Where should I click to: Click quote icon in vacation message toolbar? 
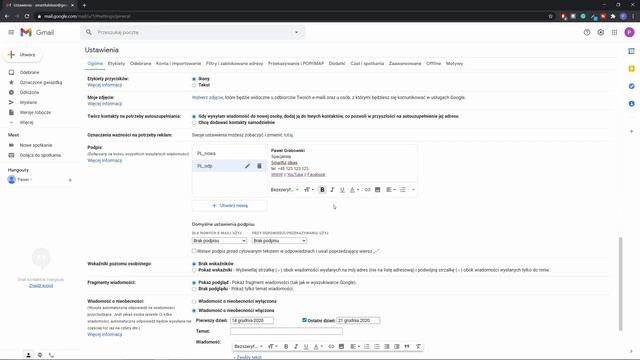click(407, 346)
